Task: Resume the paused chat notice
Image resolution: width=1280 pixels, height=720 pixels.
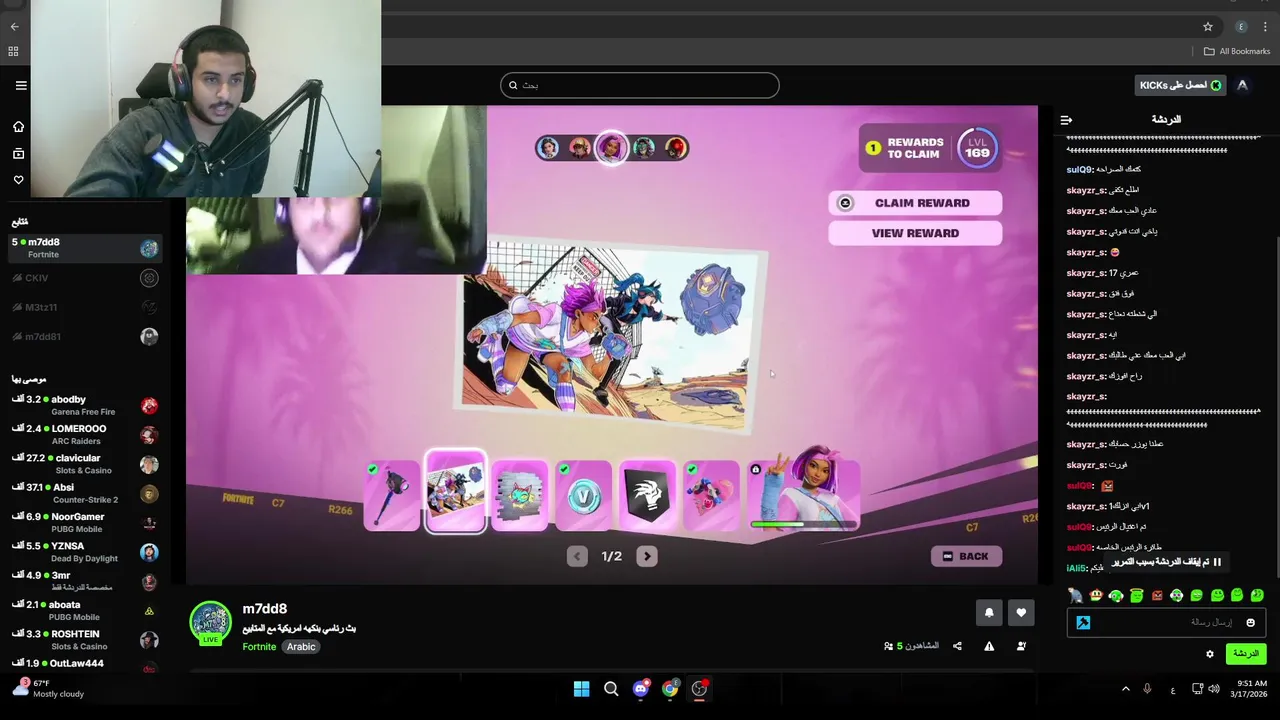Action: pyautogui.click(x=1168, y=562)
